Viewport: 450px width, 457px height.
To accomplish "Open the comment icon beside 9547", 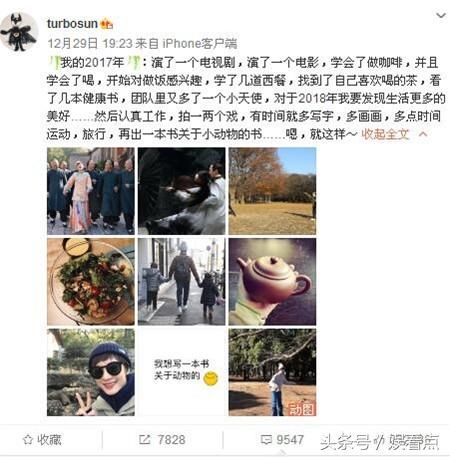I will pyautogui.click(x=266, y=440).
